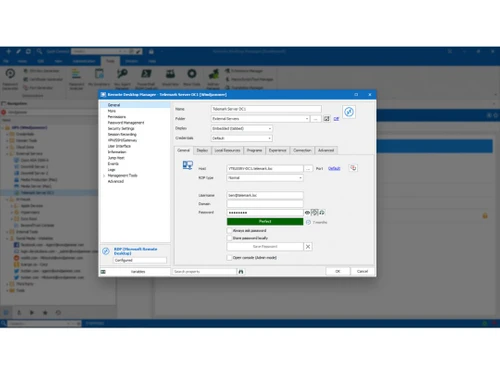Open More Tools in main window ribbon
This screenshot has height=375, width=500.
(192, 77)
